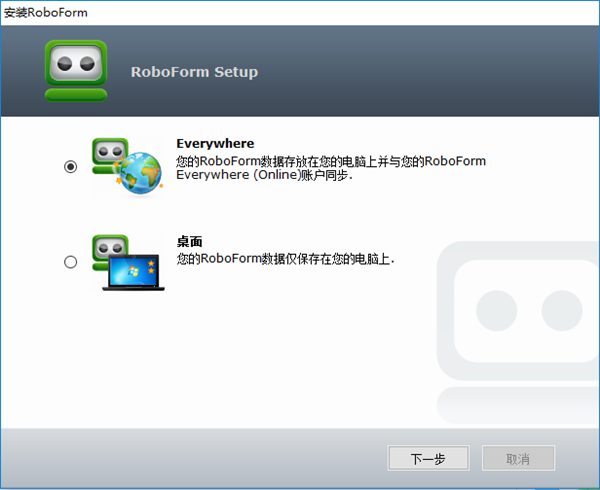Click the 桌面 local storage description text

(x=285, y=258)
